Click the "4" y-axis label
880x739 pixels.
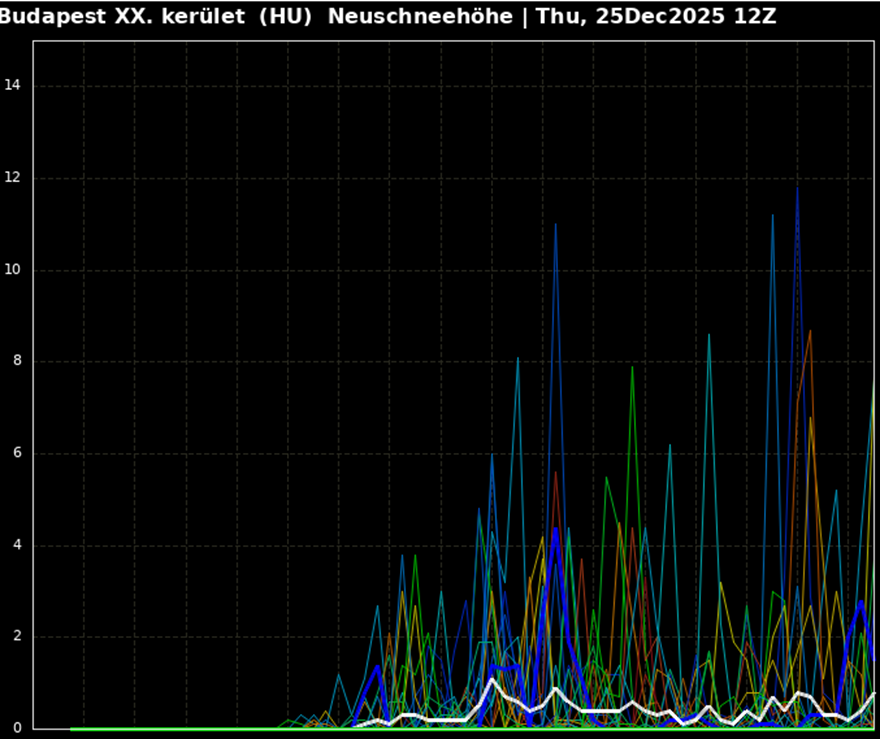[x=16, y=545]
